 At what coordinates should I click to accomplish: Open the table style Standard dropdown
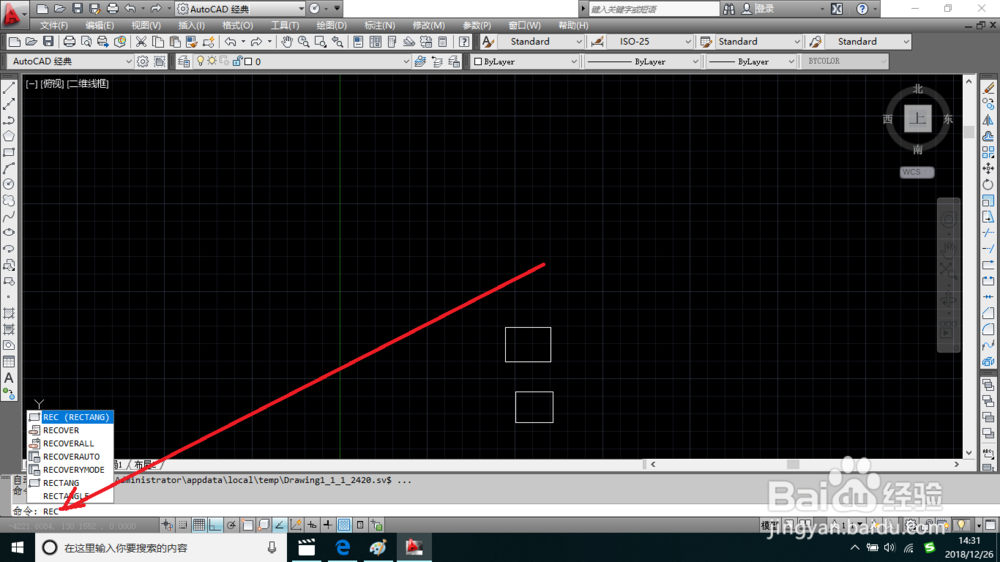click(x=757, y=42)
